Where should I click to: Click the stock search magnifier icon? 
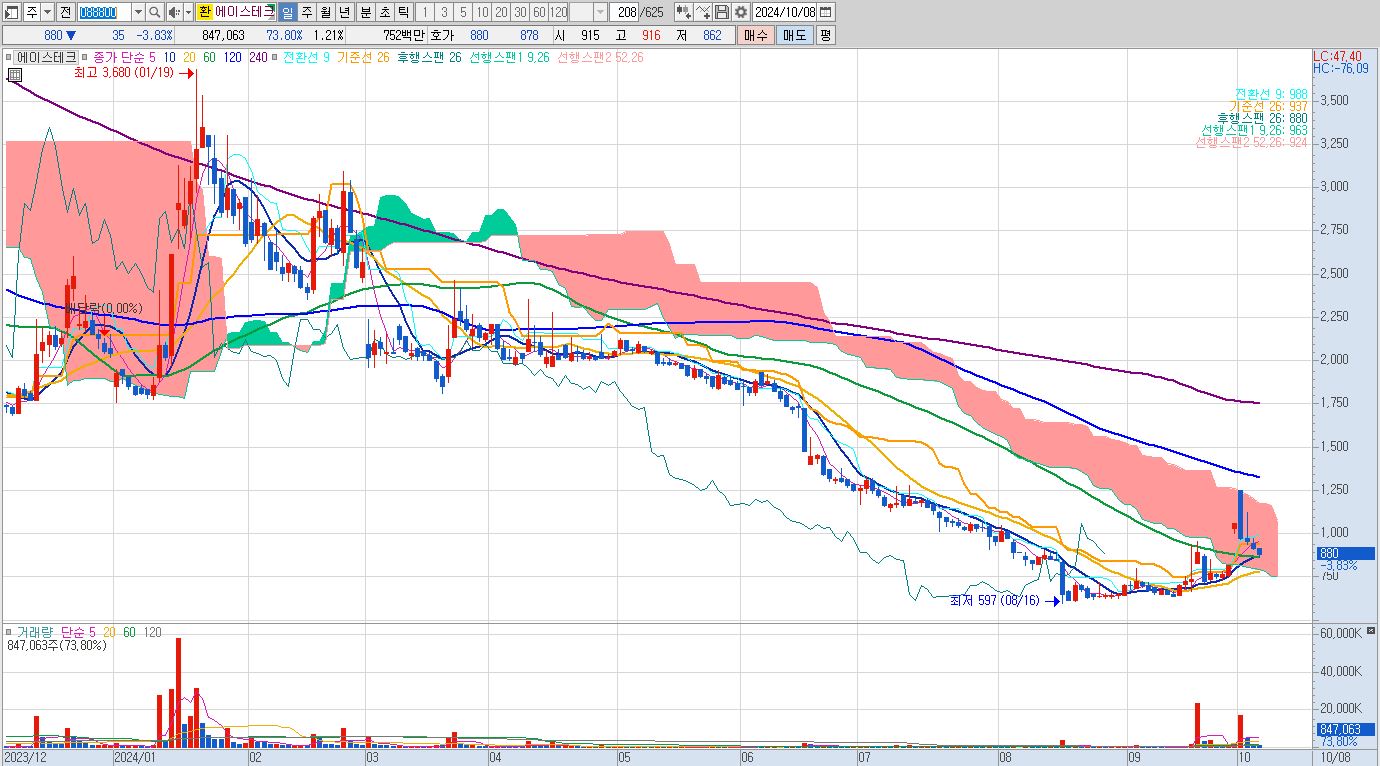pyautogui.click(x=155, y=12)
